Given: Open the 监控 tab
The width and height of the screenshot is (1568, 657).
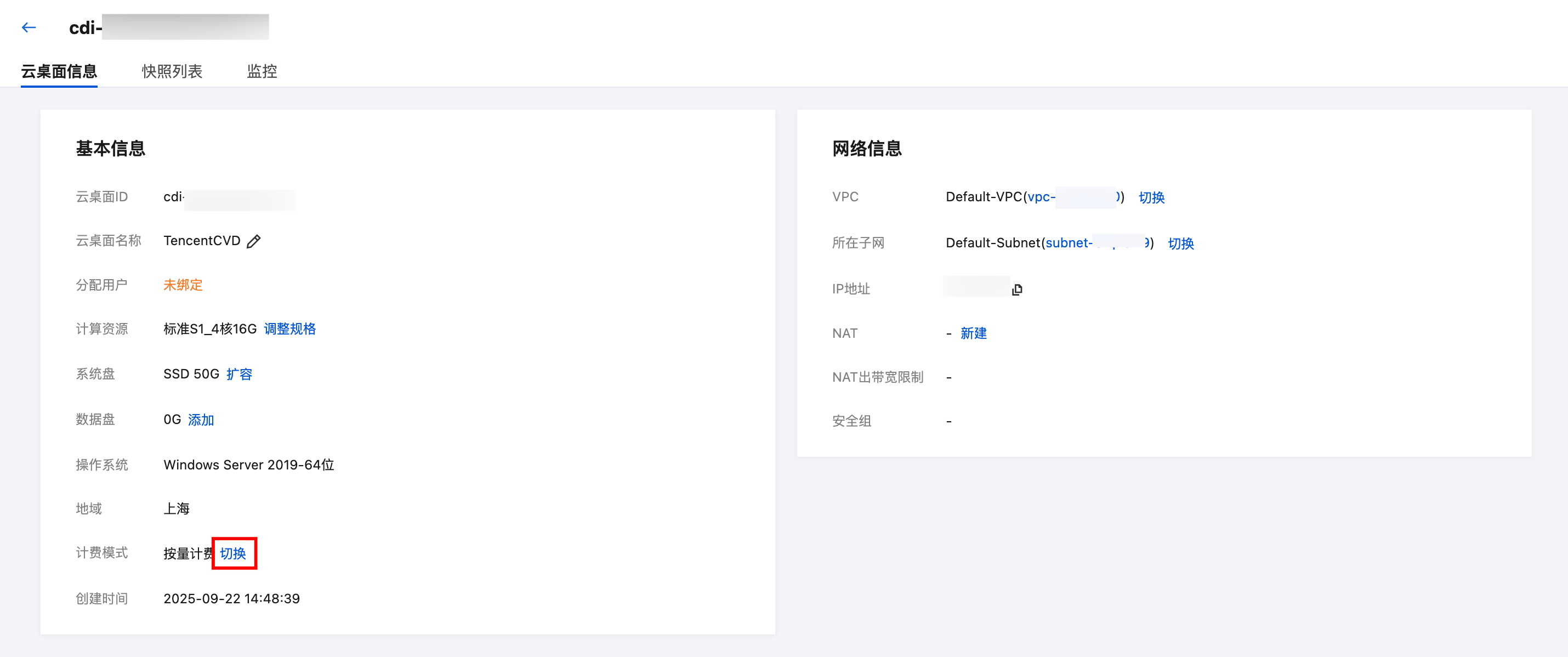Looking at the screenshot, I should (262, 71).
